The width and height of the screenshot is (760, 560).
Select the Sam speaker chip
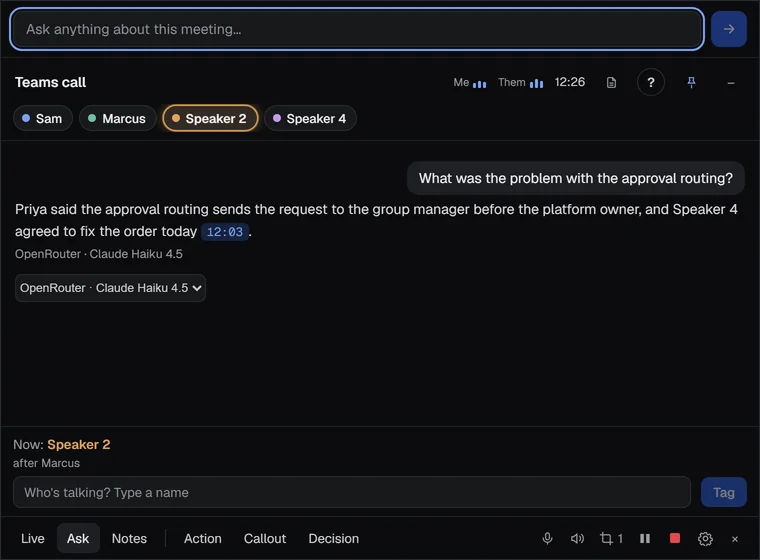coord(43,118)
